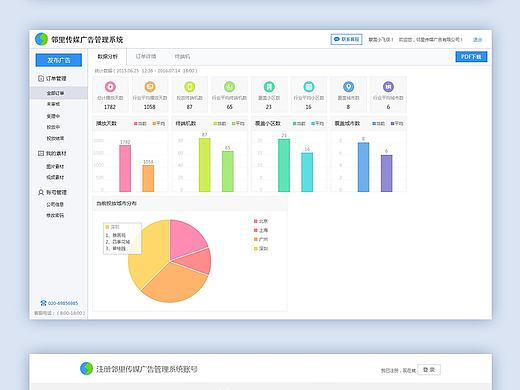Click the teal-green community coverage icon above 21
Screen dimensions: 520x390
[x=269, y=87]
